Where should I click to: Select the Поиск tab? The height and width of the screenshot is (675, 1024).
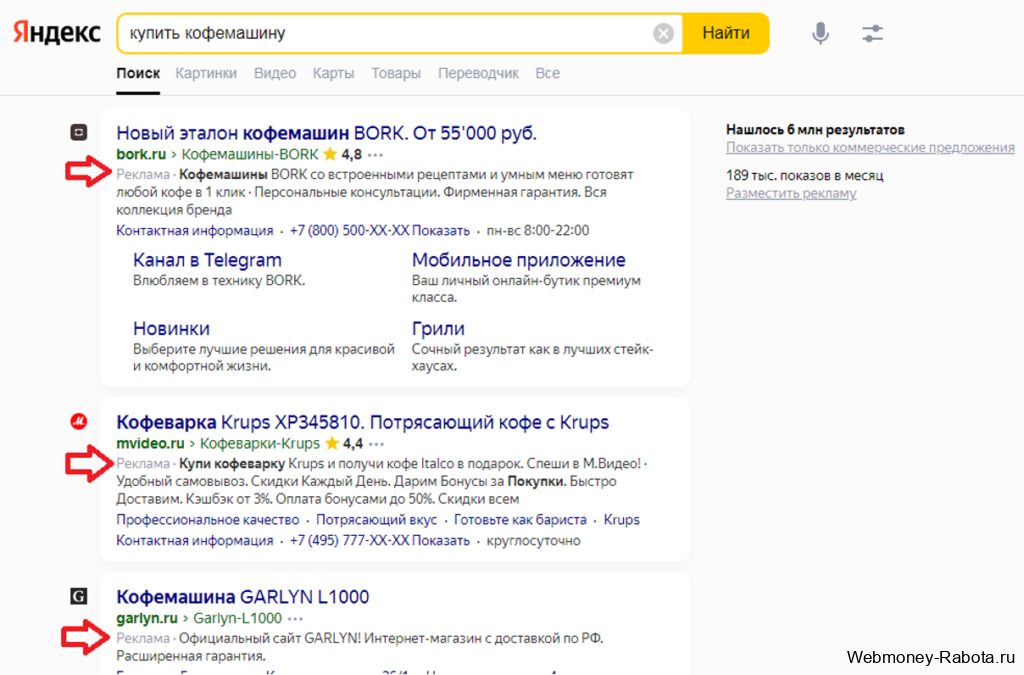[138, 73]
